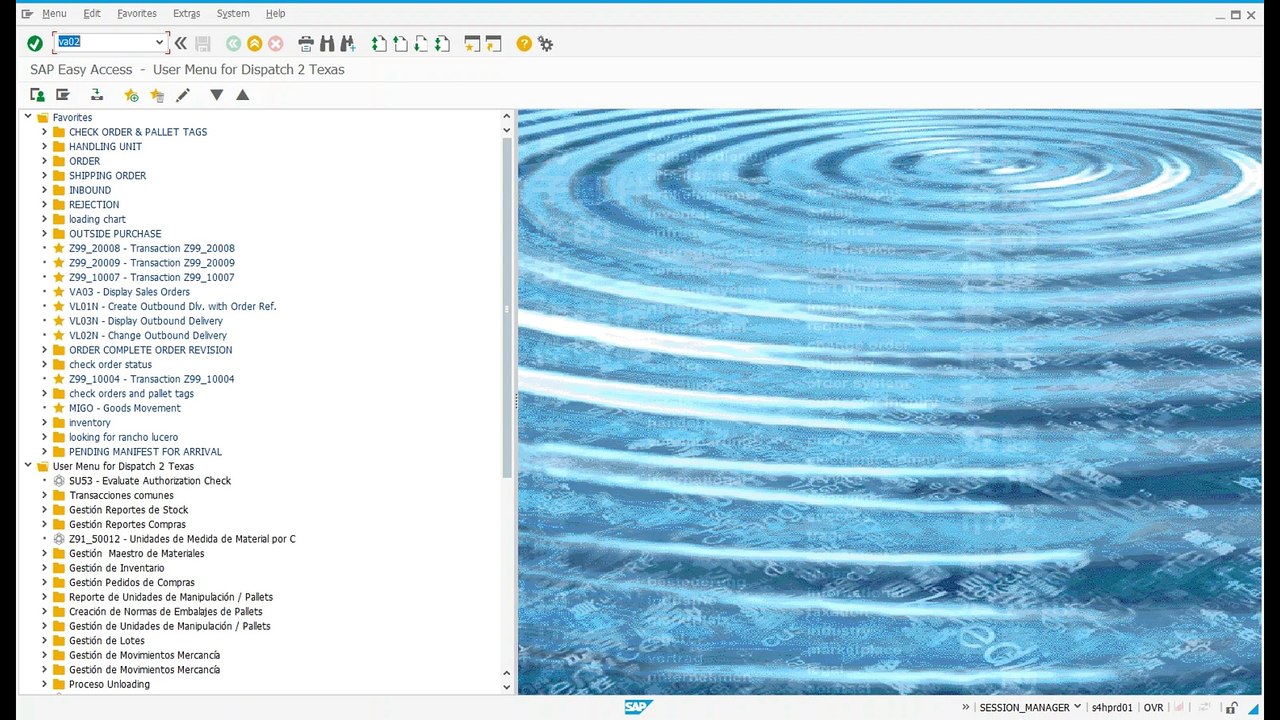Image resolution: width=1280 pixels, height=720 pixels.
Task: Click into the va02 command field
Action: [104, 42]
